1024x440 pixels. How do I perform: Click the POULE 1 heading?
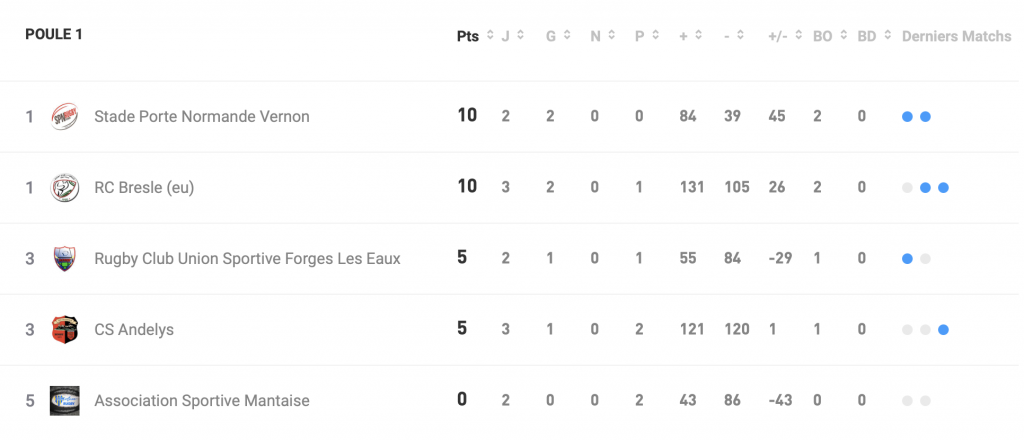tap(54, 35)
